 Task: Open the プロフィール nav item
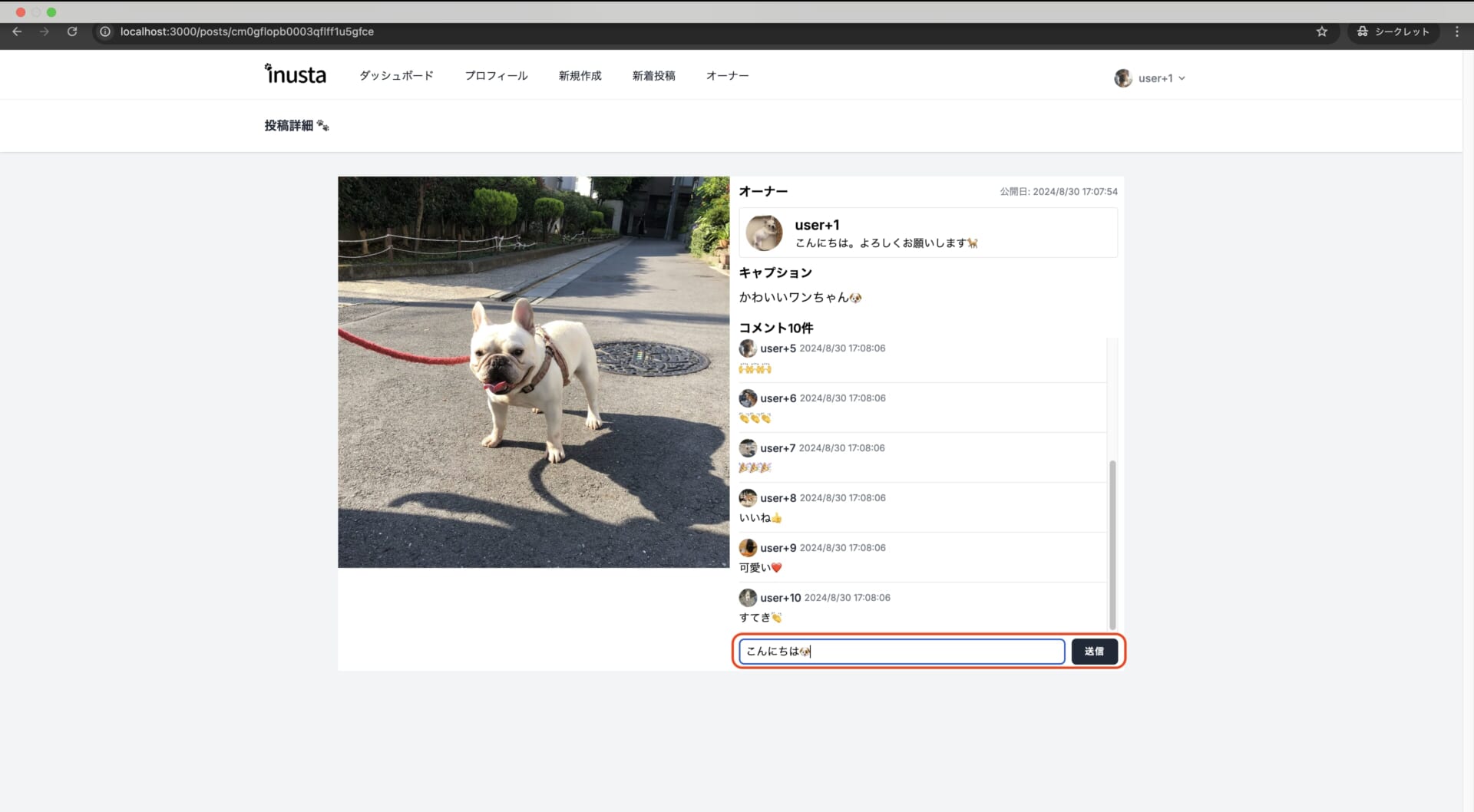[496, 75]
